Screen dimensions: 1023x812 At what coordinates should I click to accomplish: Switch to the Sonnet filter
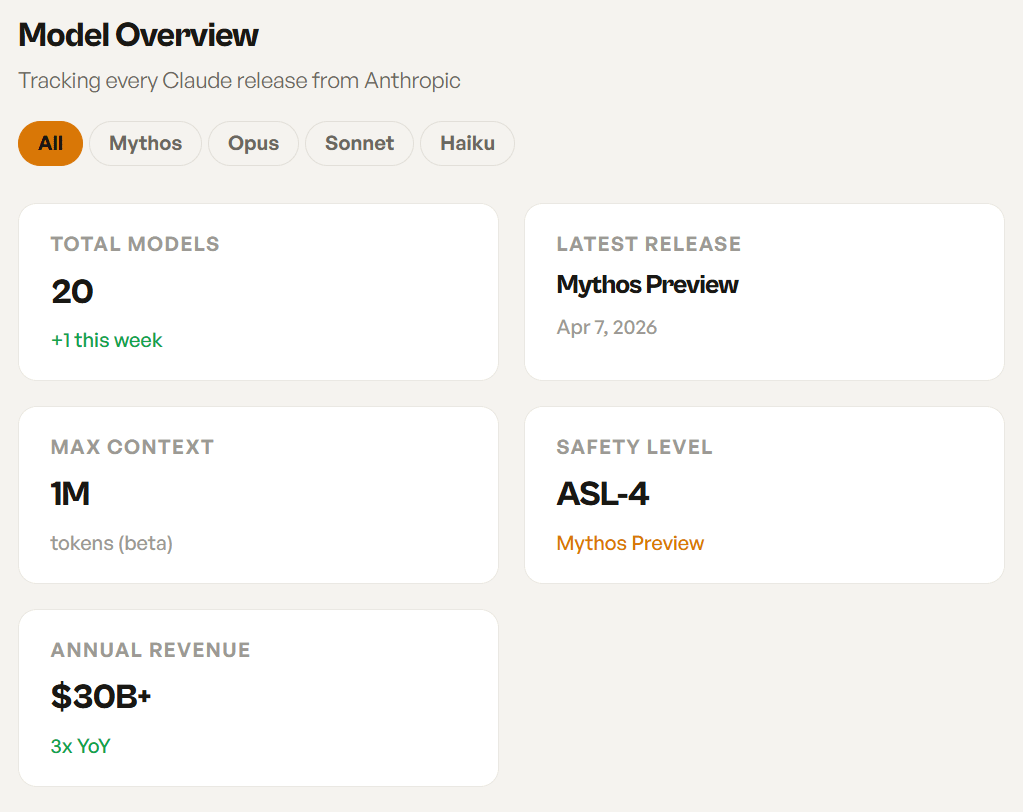point(359,143)
